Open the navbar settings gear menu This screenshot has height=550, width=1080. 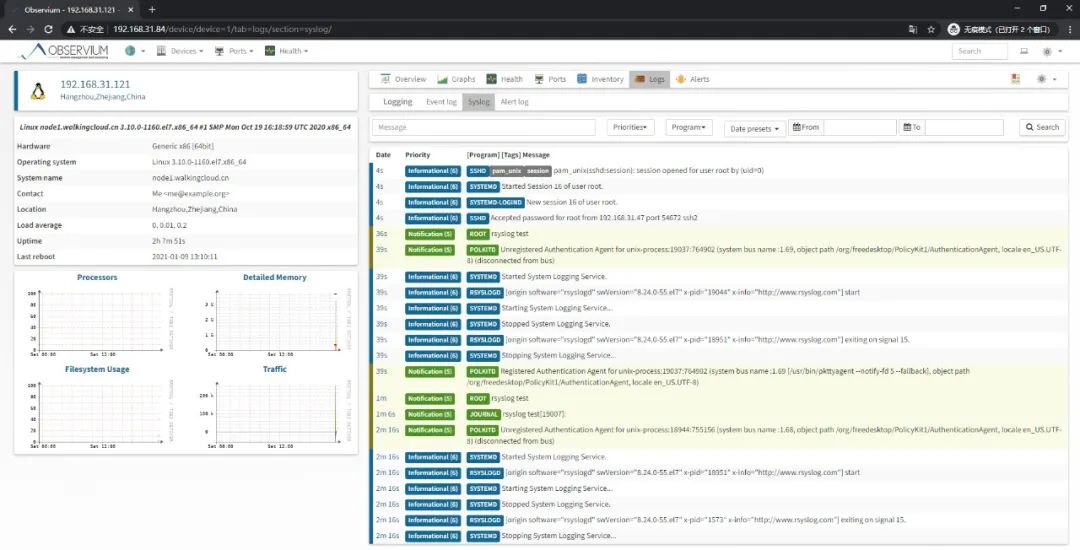point(1050,51)
